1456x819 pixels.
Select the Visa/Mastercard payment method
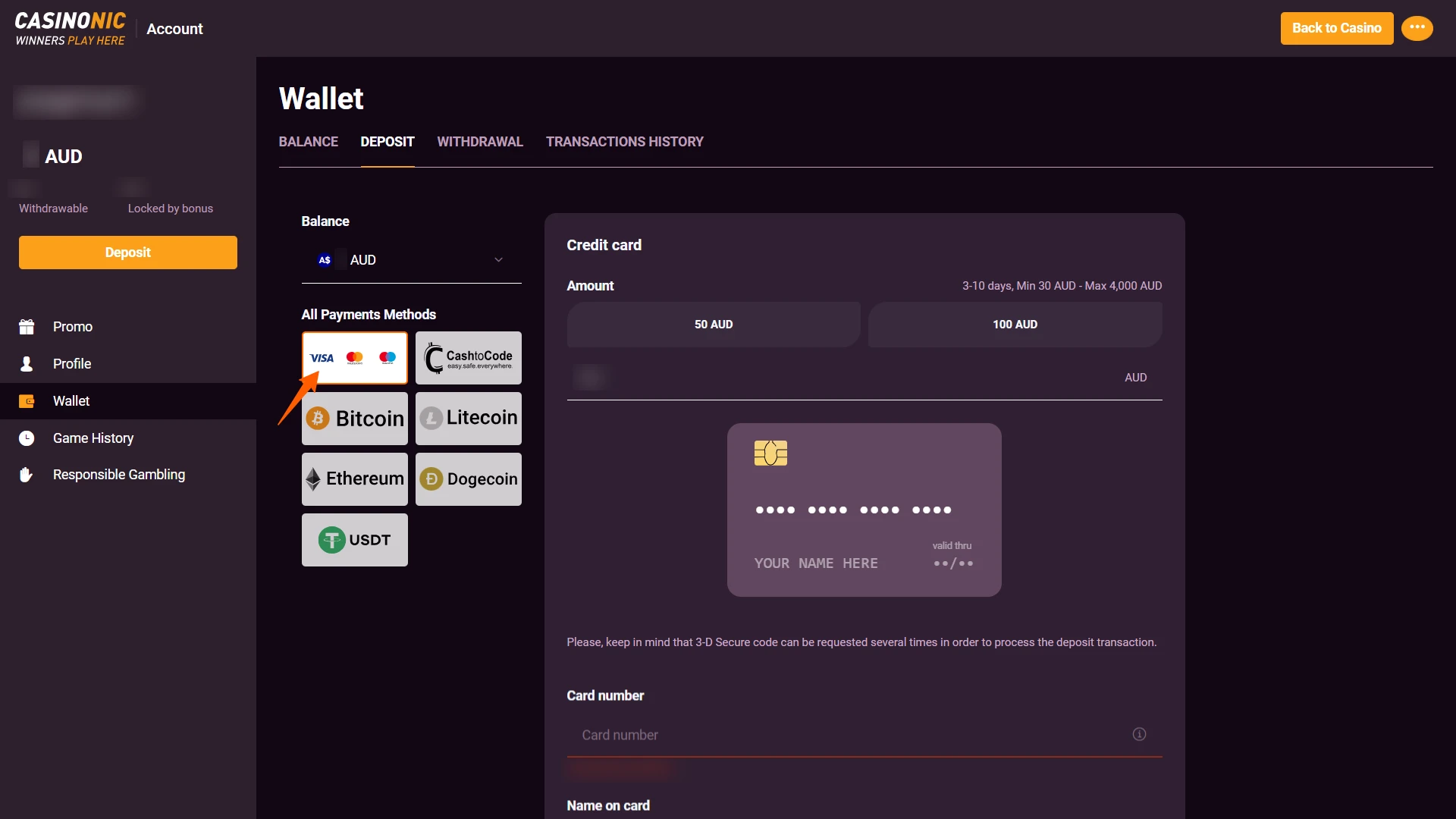pyautogui.click(x=354, y=357)
